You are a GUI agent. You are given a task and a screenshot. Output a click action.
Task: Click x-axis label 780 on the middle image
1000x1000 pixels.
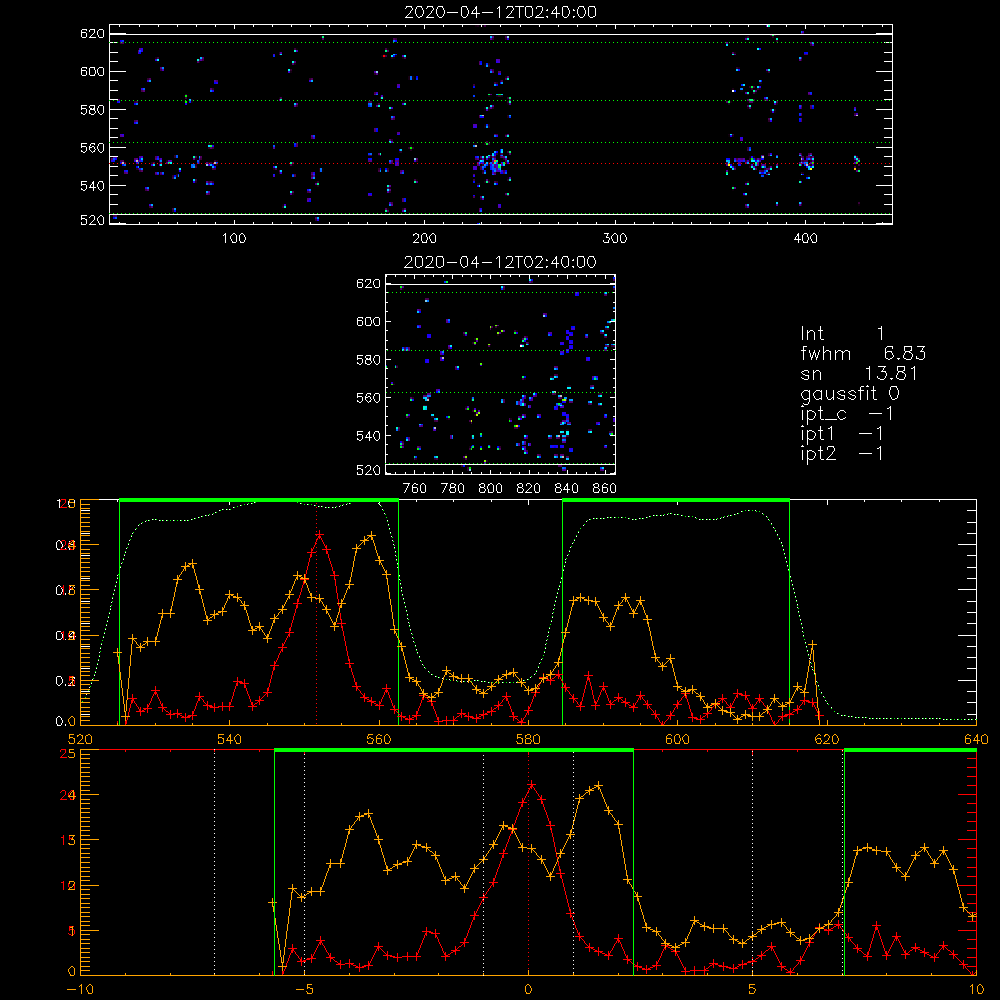(x=453, y=489)
